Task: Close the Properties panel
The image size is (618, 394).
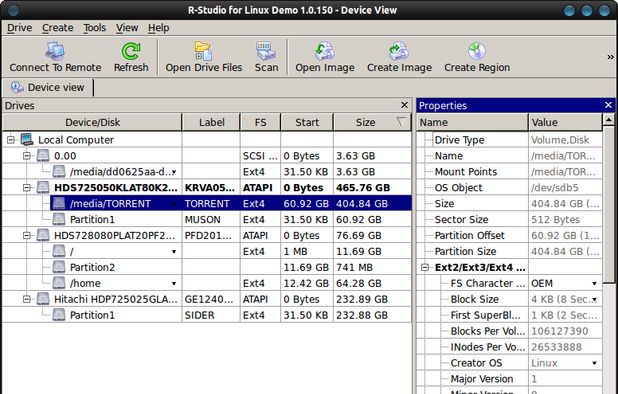Action: point(608,105)
